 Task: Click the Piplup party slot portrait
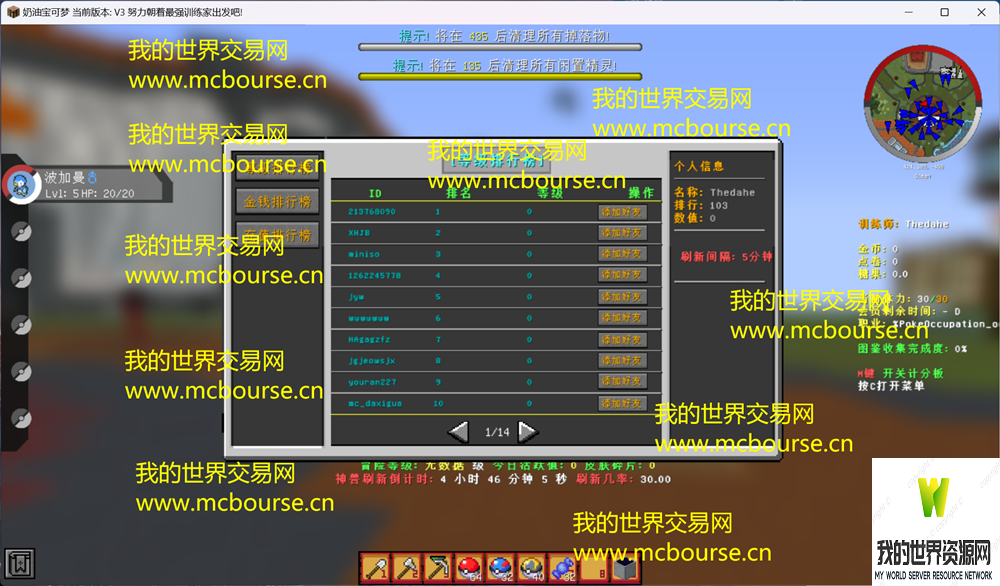(22, 184)
